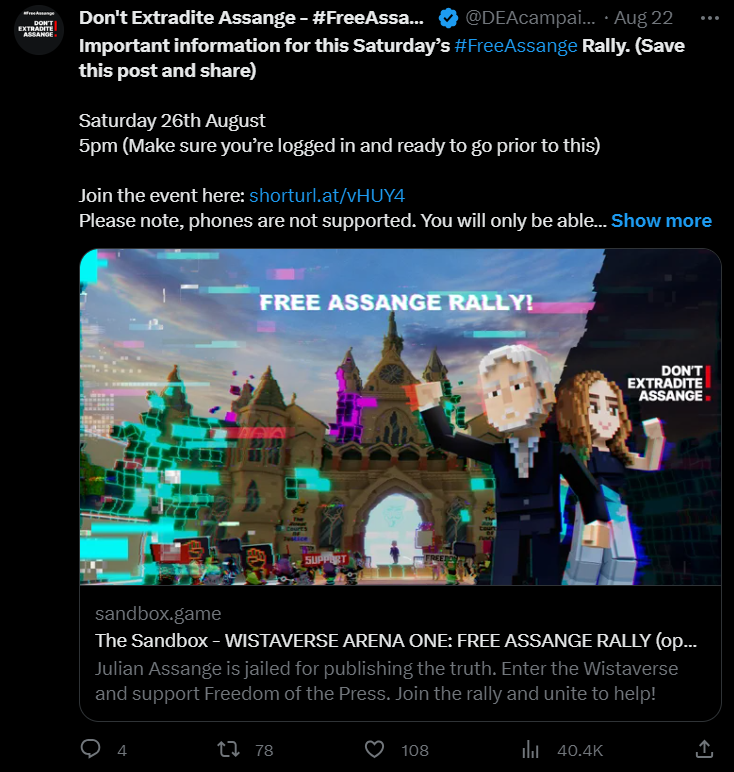This screenshot has width=734, height=772.
Task: Open the reply comment icon
Action: pos(91,749)
